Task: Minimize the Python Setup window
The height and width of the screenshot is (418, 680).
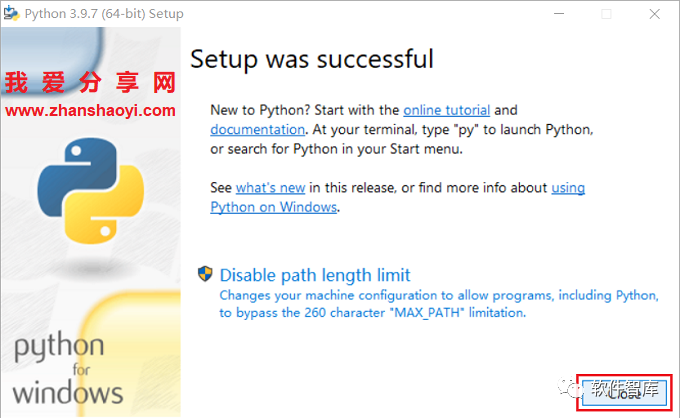Action: pyautogui.click(x=559, y=14)
